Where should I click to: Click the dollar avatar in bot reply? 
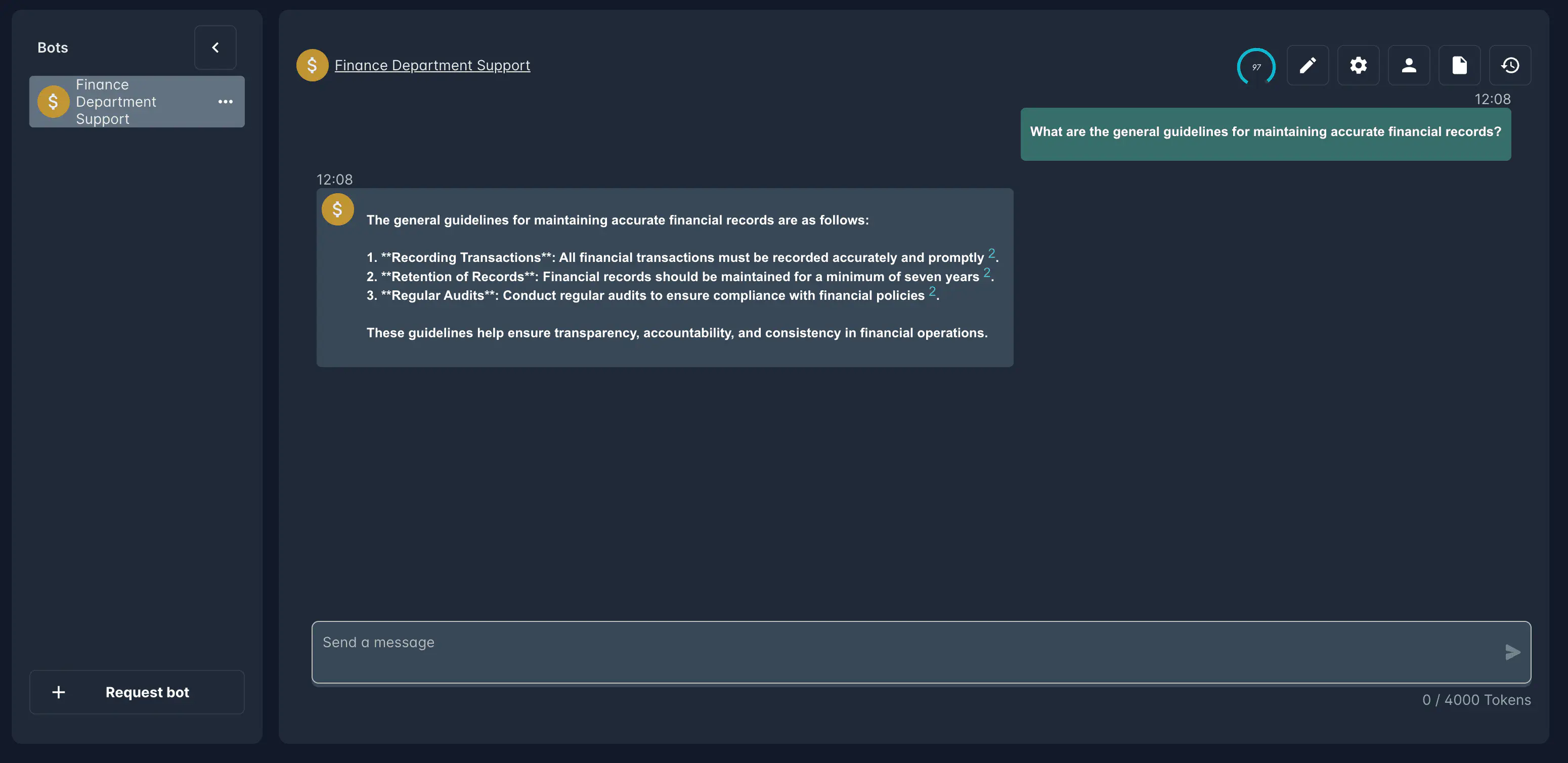338,209
